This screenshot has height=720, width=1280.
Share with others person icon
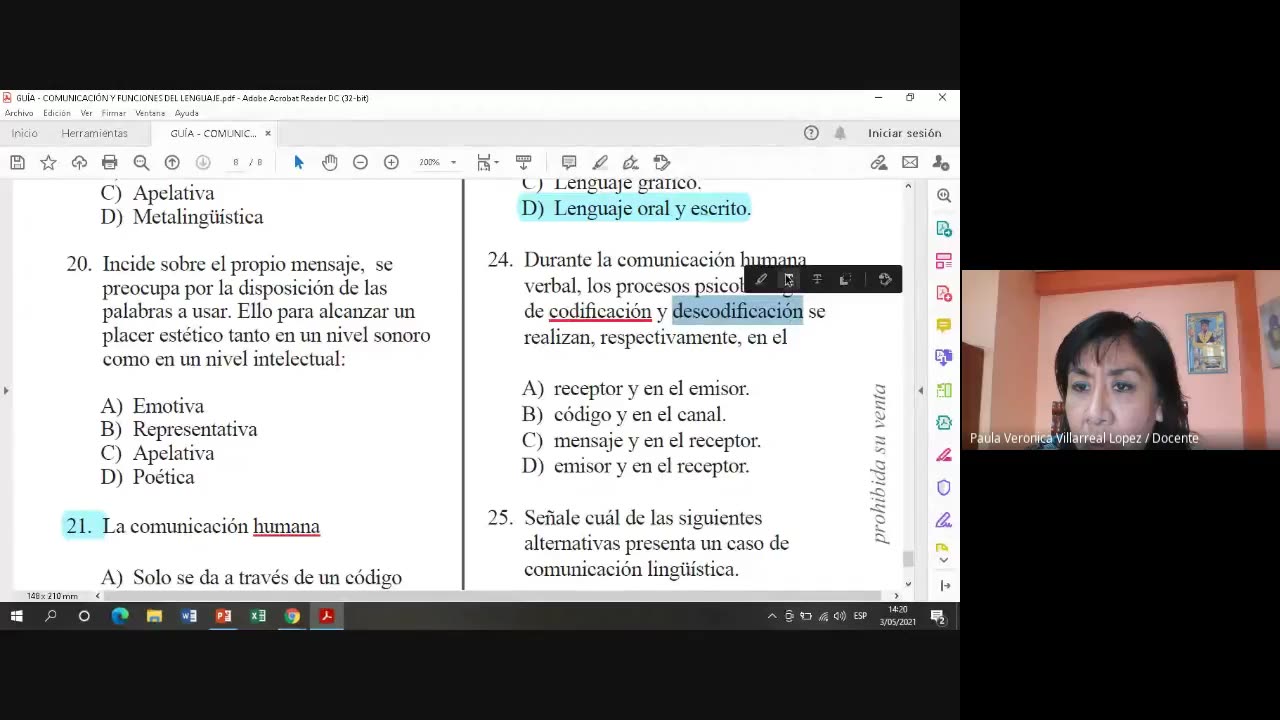(x=941, y=162)
